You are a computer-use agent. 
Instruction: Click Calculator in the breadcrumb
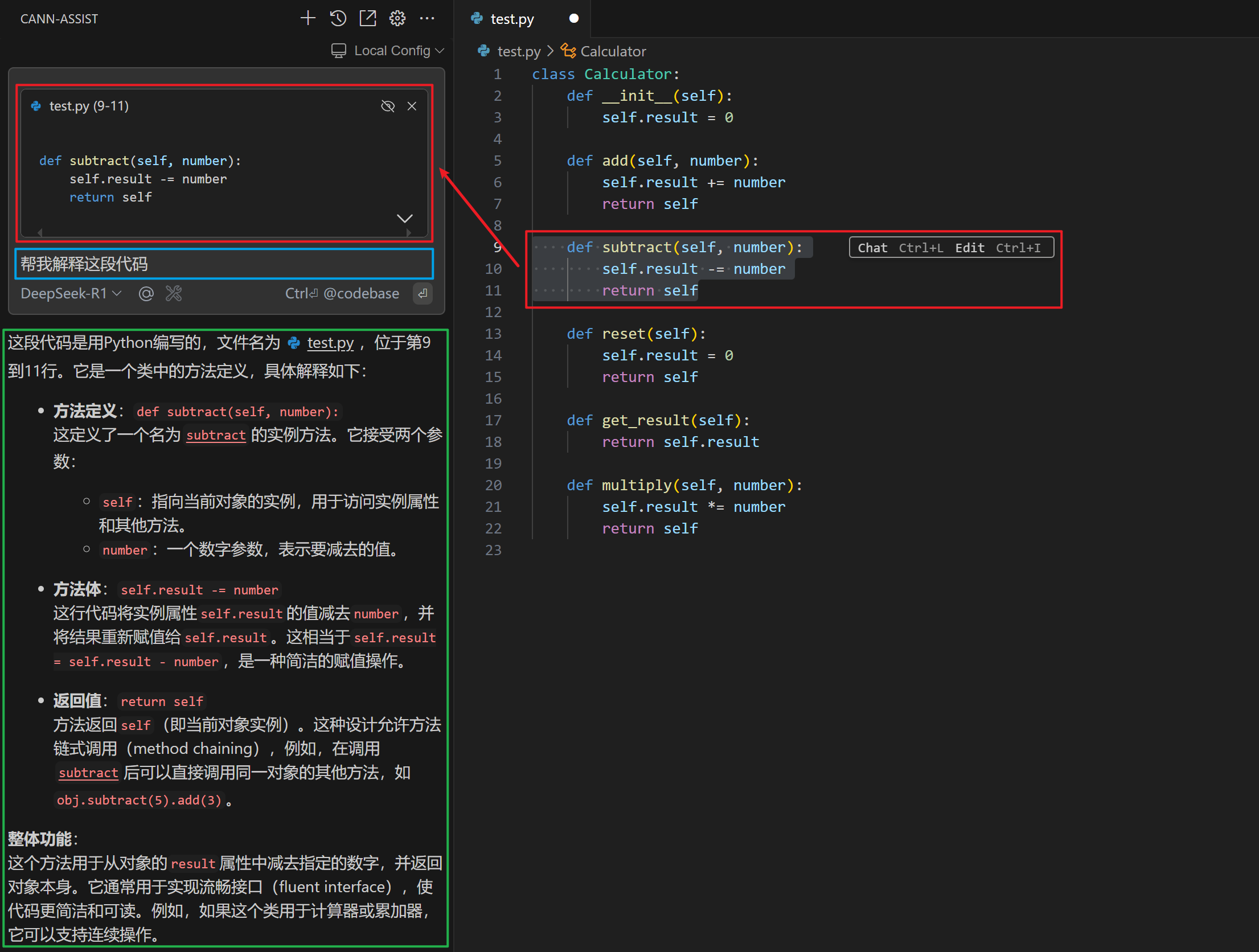(x=613, y=51)
